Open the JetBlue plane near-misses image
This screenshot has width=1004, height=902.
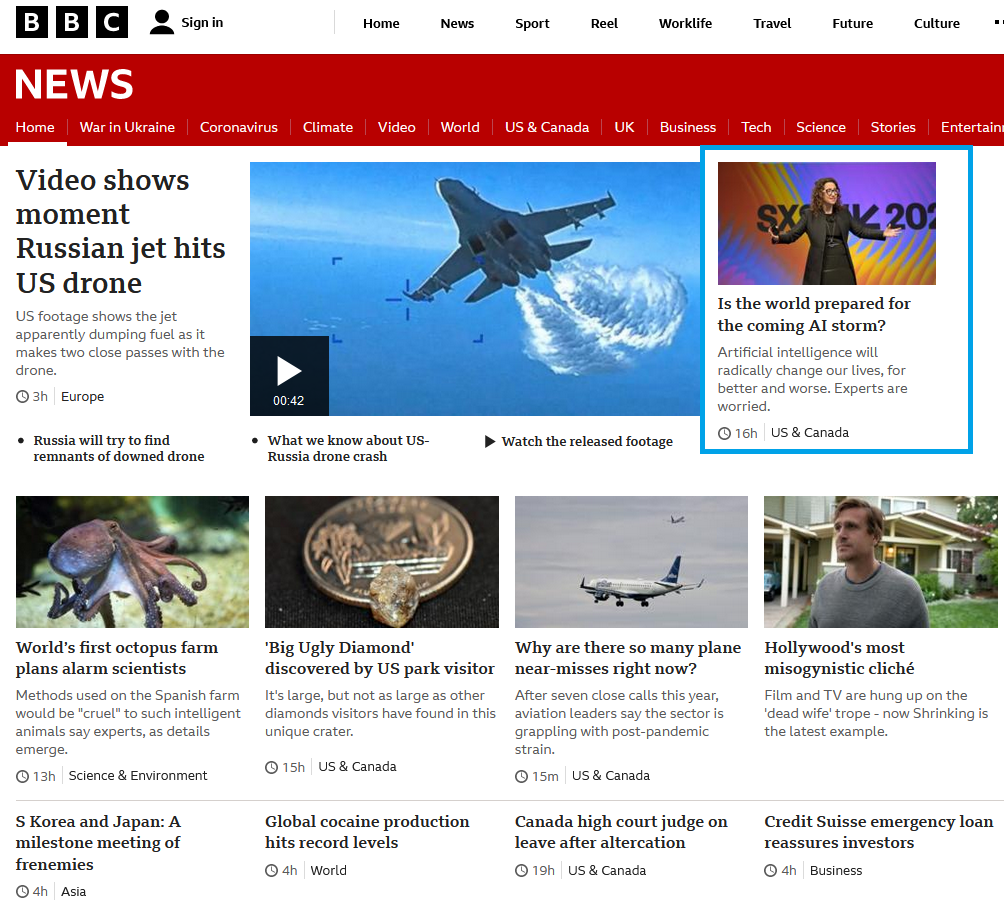631,561
